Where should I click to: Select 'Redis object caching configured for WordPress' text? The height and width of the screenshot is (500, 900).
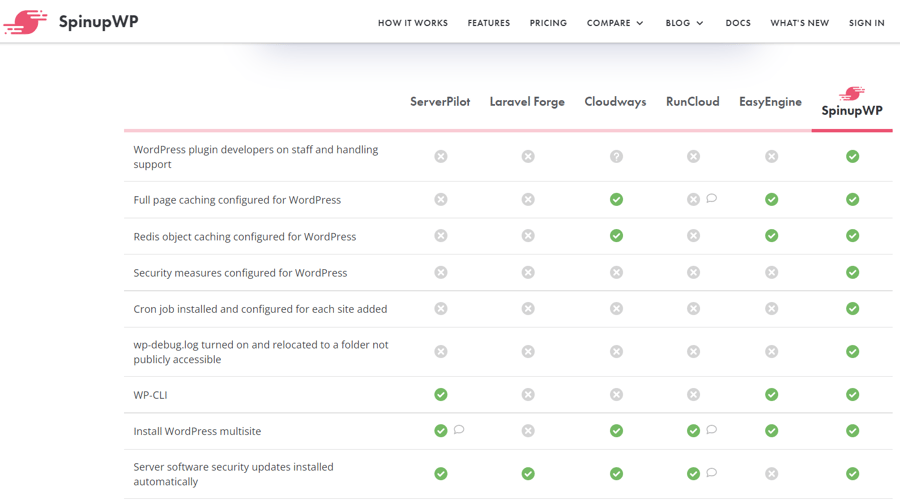[x=245, y=237]
